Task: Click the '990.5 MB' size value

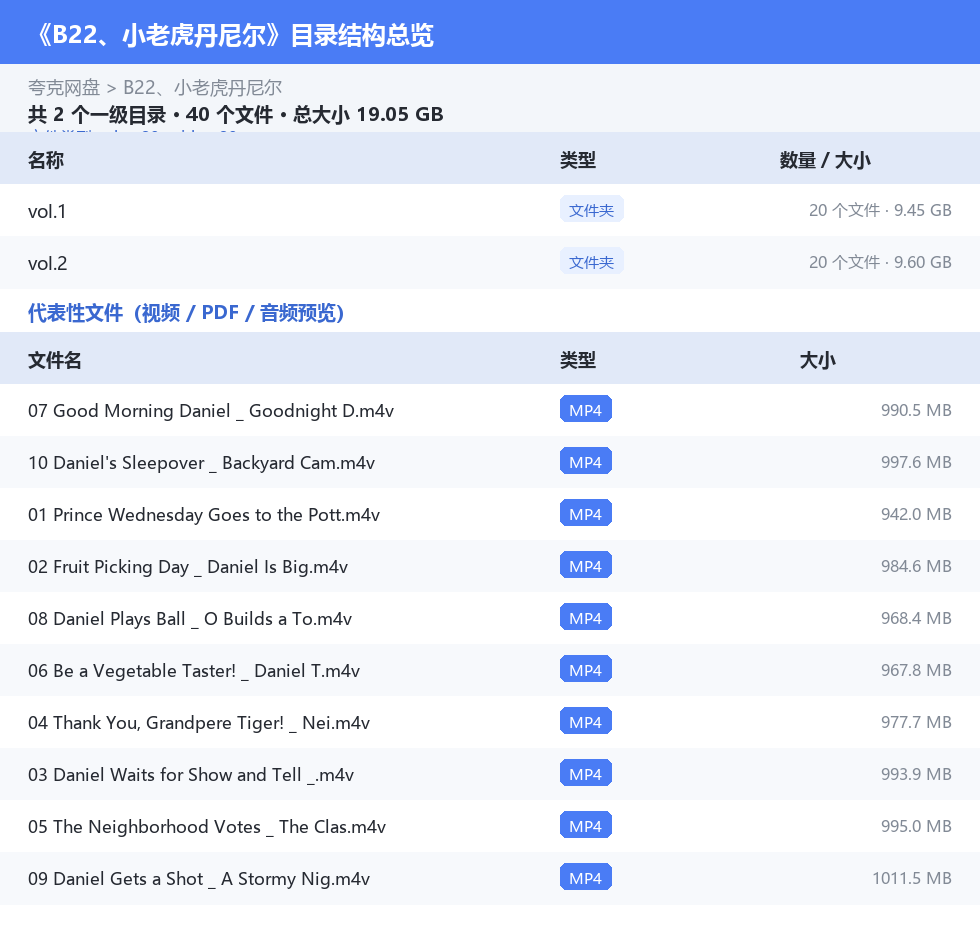Action: [916, 410]
